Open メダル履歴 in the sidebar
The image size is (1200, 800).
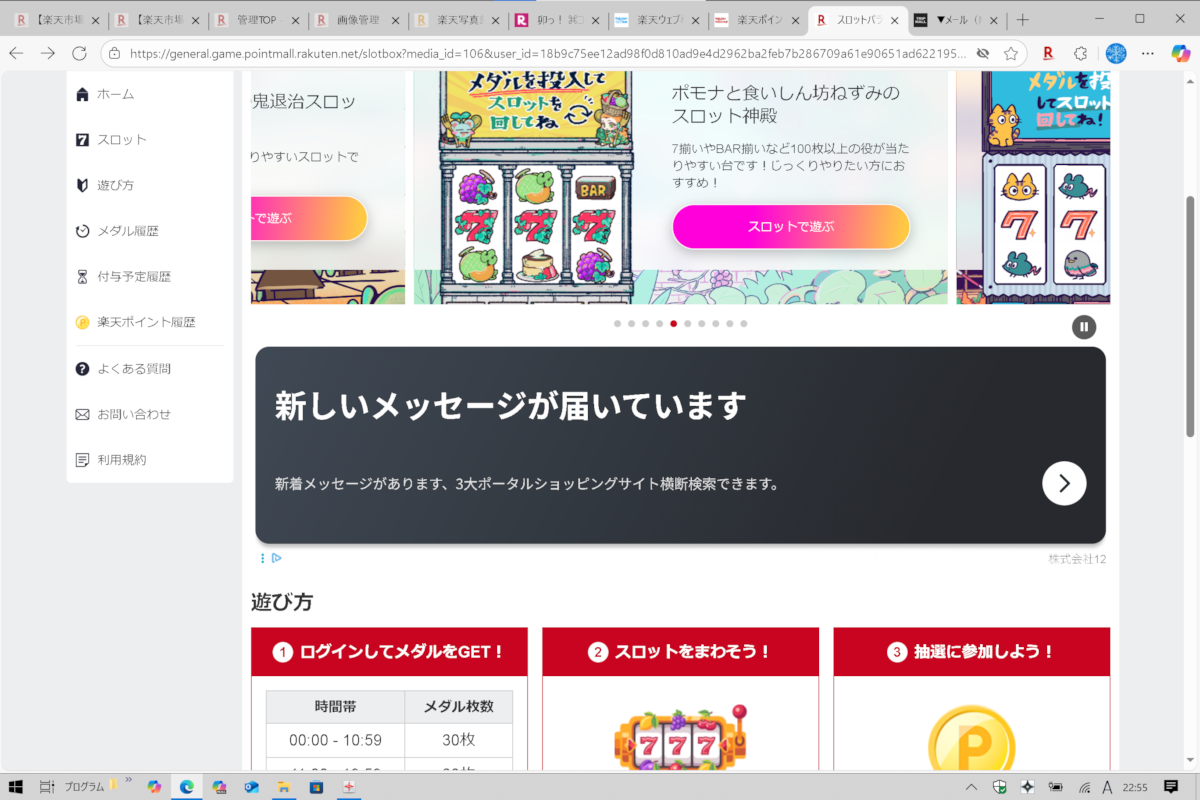(150, 231)
